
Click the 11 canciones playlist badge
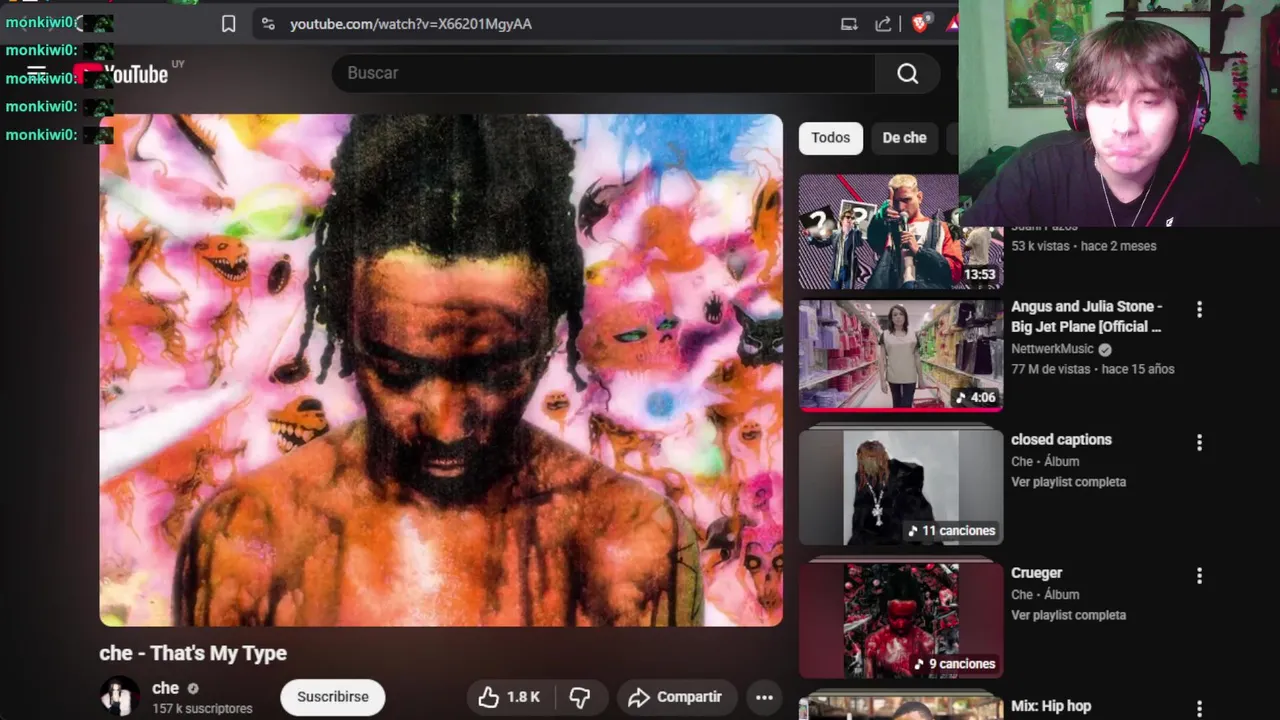(x=952, y=531)
